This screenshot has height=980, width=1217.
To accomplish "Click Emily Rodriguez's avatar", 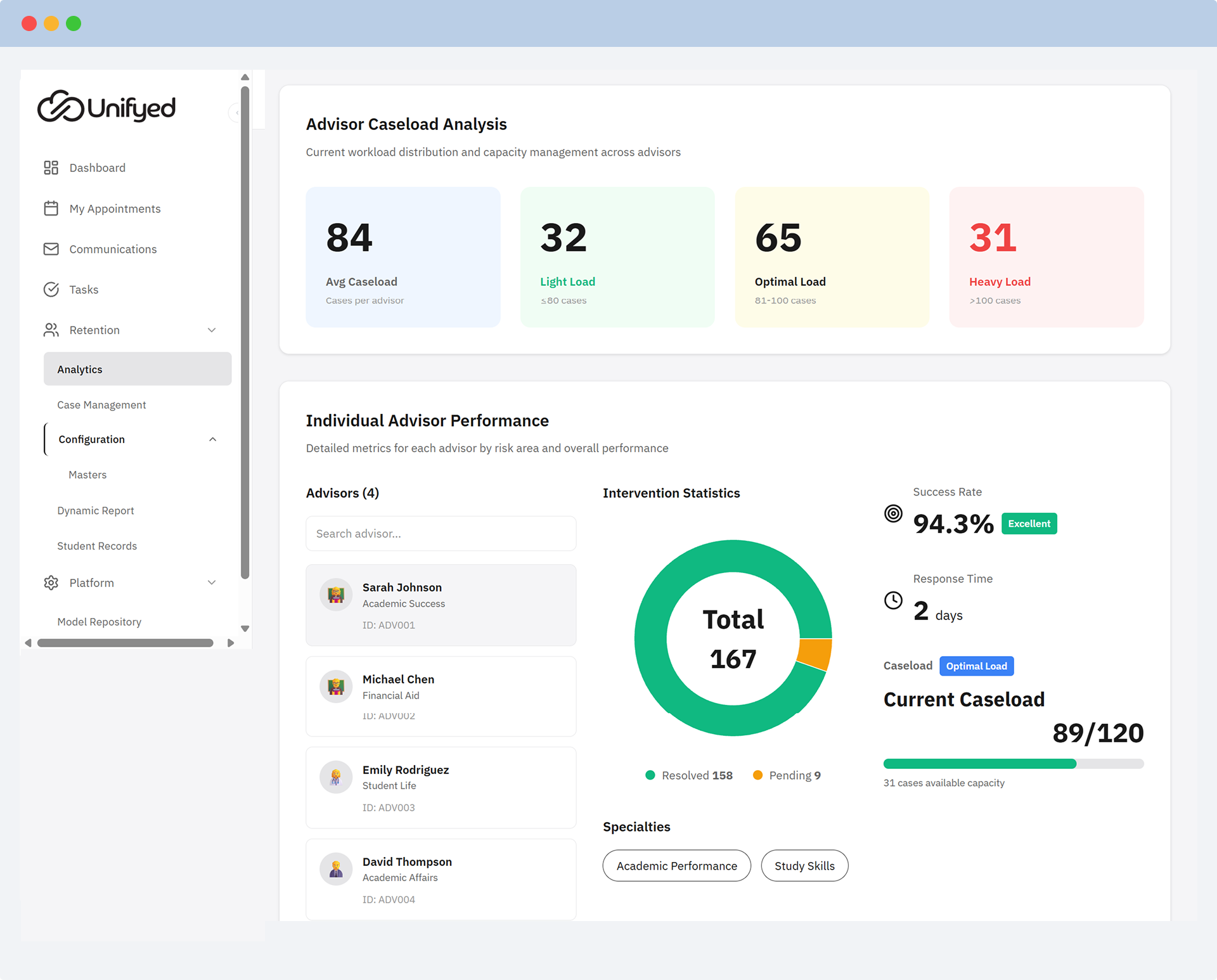I will click(336, 777).
